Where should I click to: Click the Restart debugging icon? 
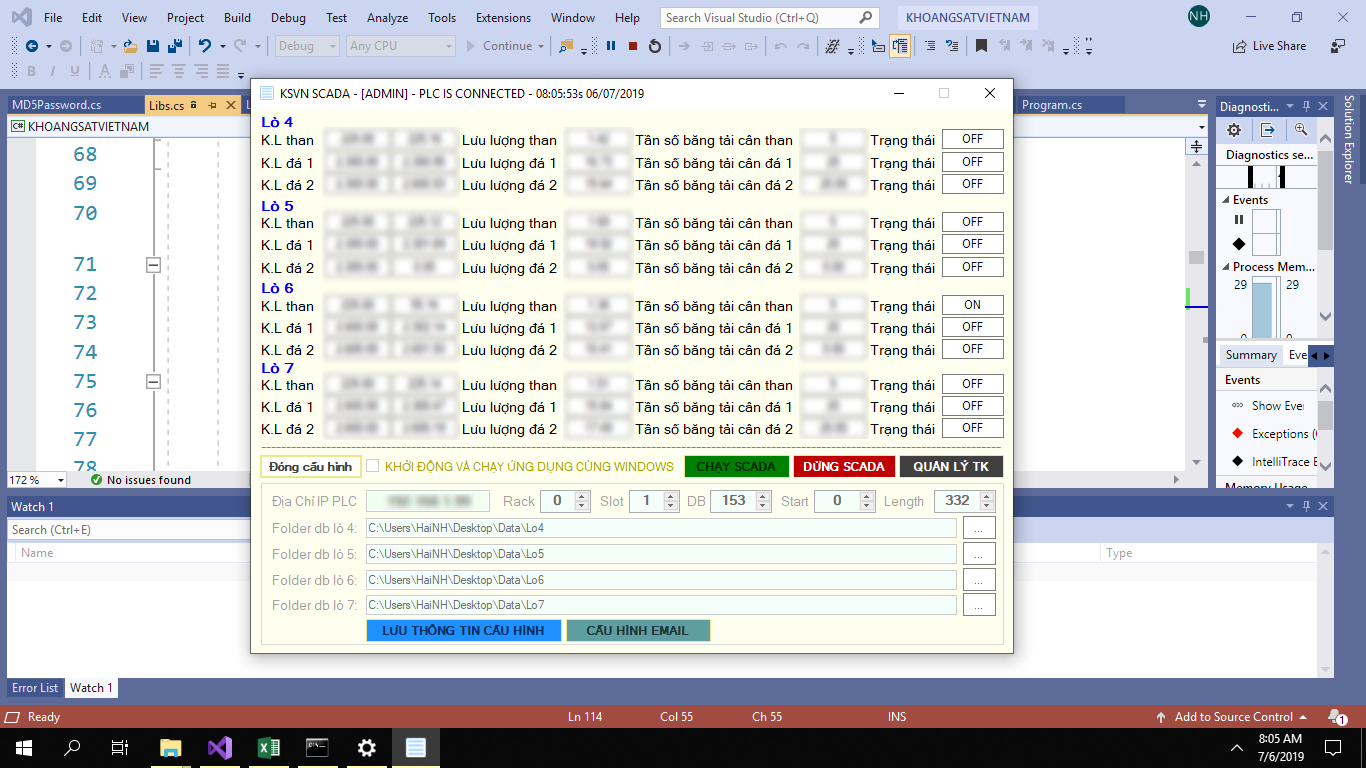(x=655, y=46)
